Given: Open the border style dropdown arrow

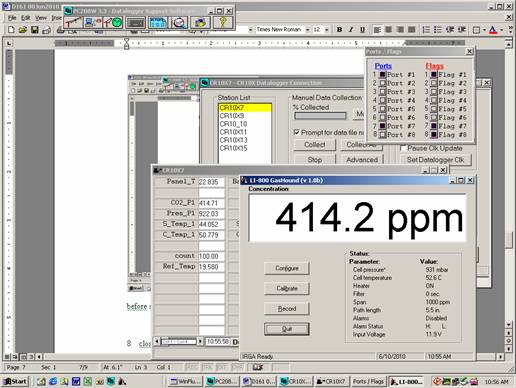Looking at the screenshot, I should click(484, 30).
